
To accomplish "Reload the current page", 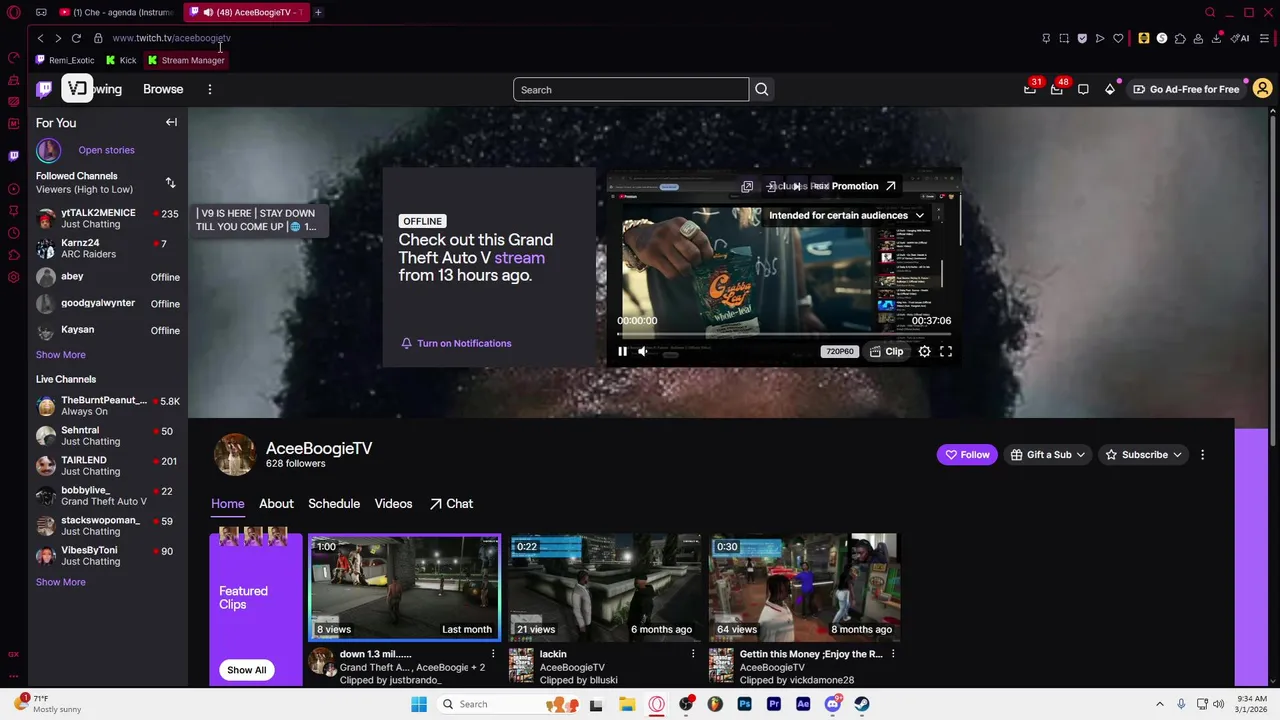I will [76, 38].
